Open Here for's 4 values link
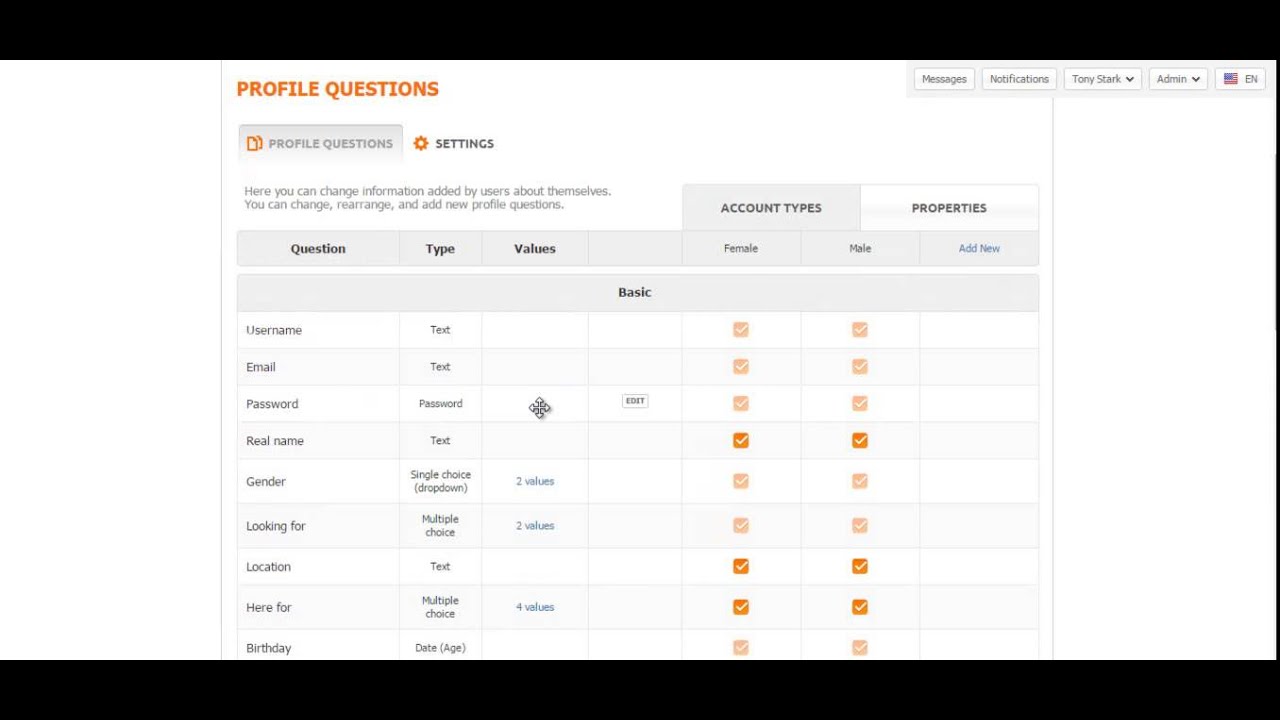Image resolution: width=1280 pixels, height=720 pixels. pos(535,607)
